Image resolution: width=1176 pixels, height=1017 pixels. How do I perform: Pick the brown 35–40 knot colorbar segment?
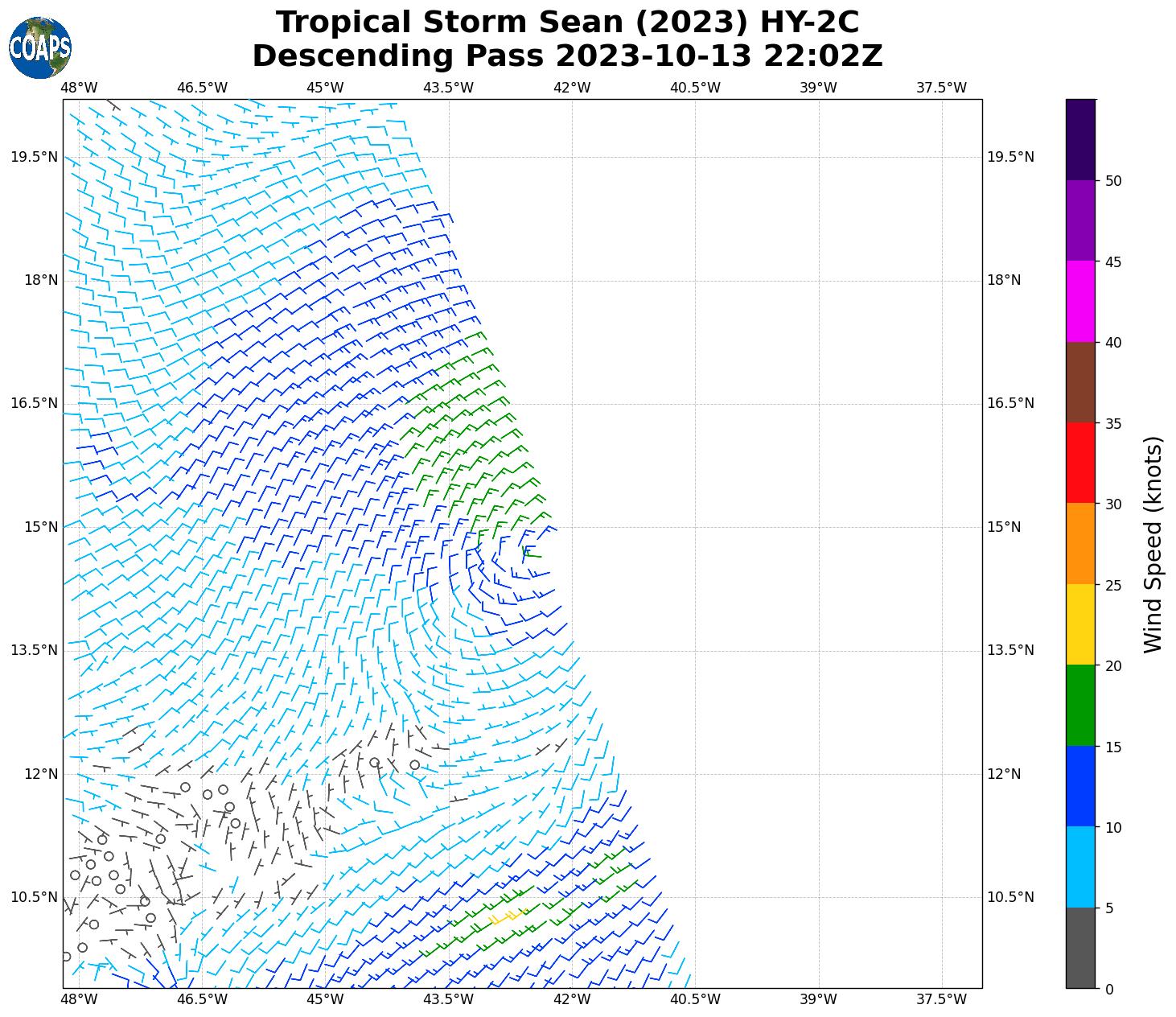[1079, 382]
